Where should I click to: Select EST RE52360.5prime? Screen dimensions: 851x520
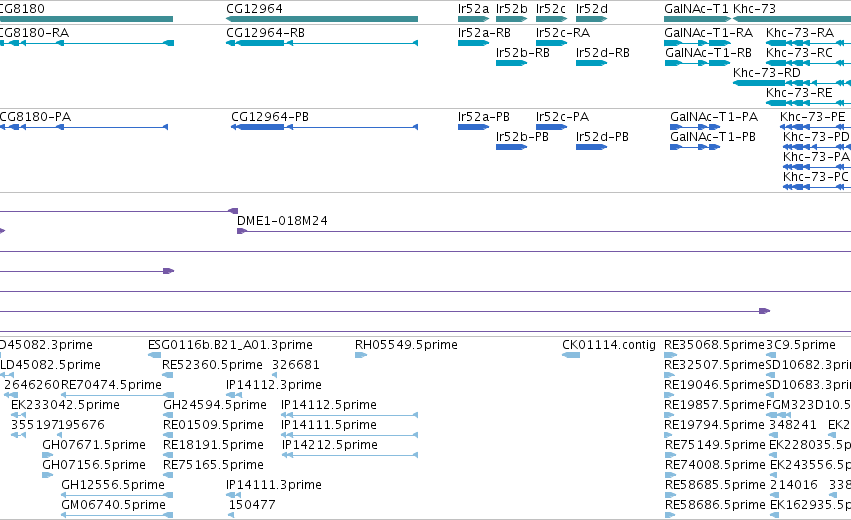[x=212, y=365]
